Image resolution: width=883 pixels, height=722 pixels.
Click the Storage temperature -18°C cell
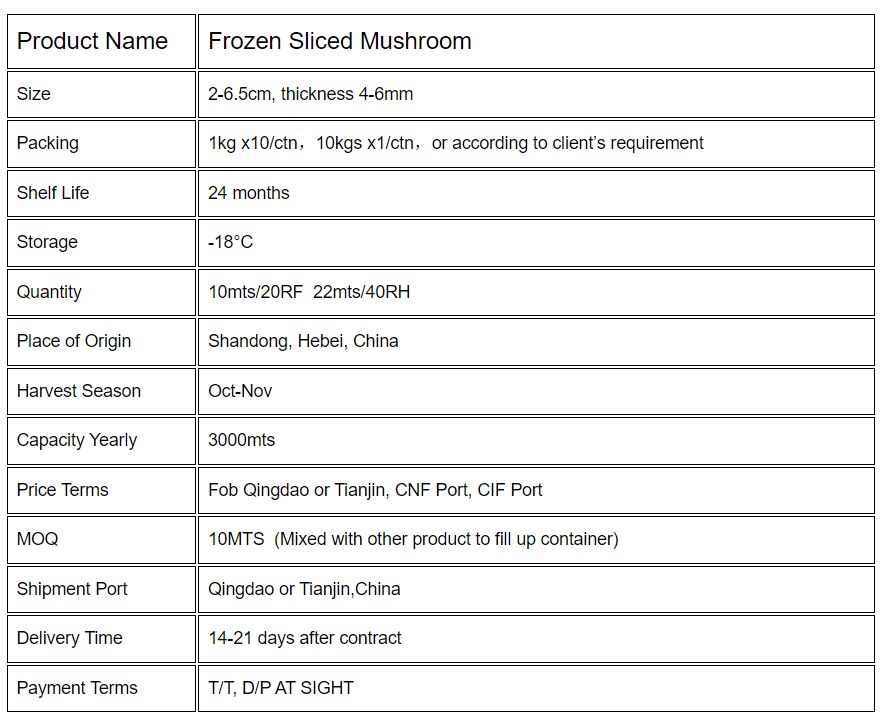[x=536, y=243]
